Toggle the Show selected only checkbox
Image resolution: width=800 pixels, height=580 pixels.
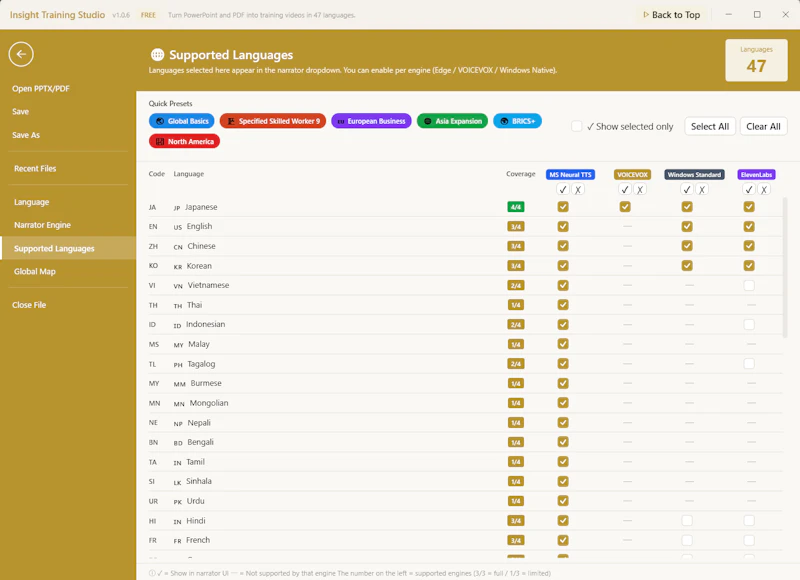click(577, 126)
